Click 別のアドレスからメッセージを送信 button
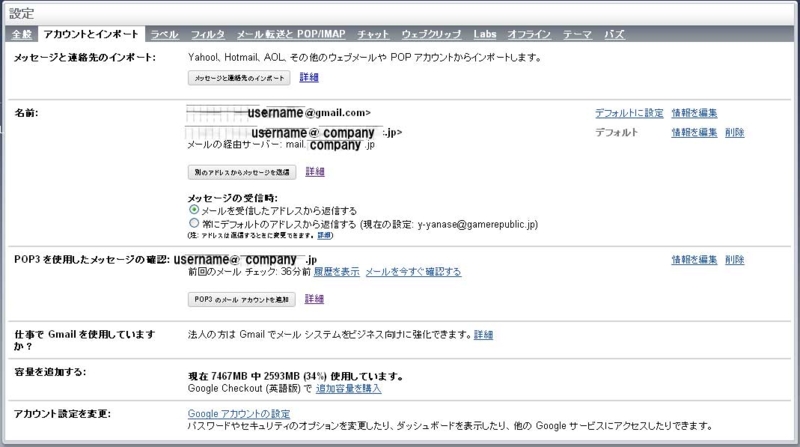 click(242, 172)
